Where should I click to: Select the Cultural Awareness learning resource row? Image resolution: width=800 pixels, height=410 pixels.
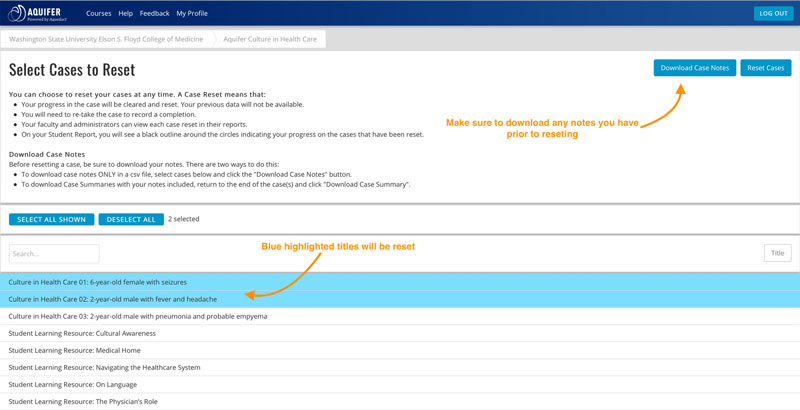(x=82, y=333)
